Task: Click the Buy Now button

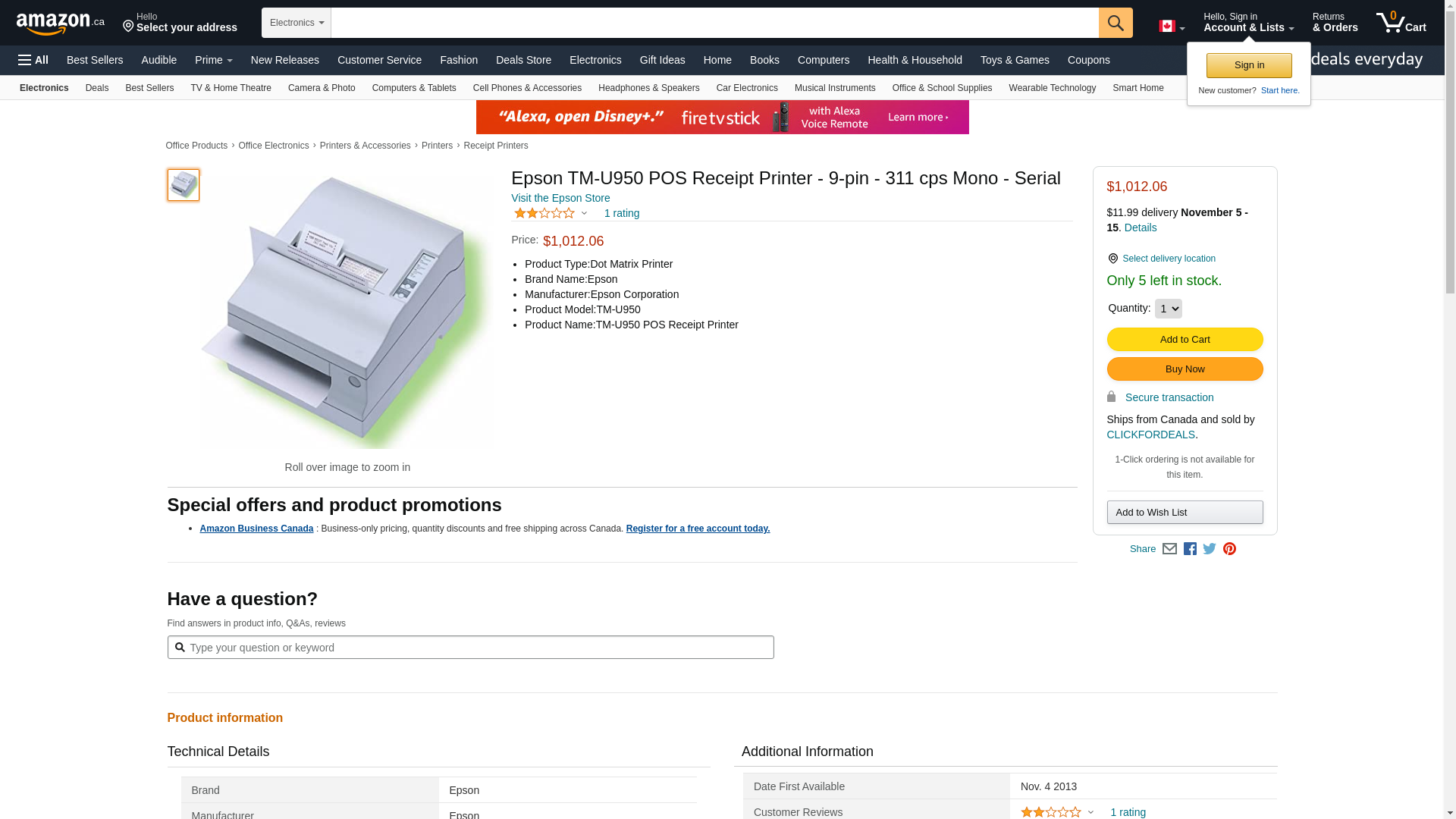Action: (1185, 369)
